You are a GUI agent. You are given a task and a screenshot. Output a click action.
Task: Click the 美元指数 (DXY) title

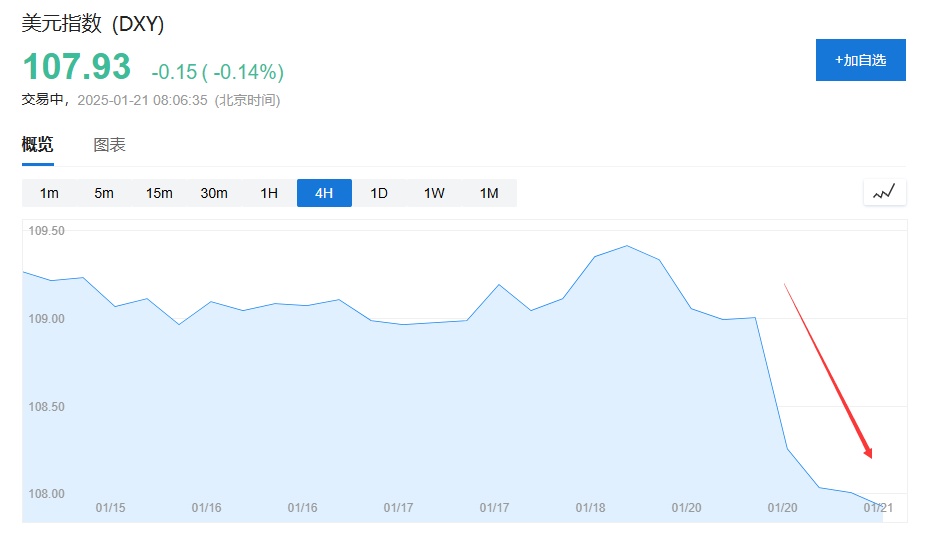coord(93,24)
